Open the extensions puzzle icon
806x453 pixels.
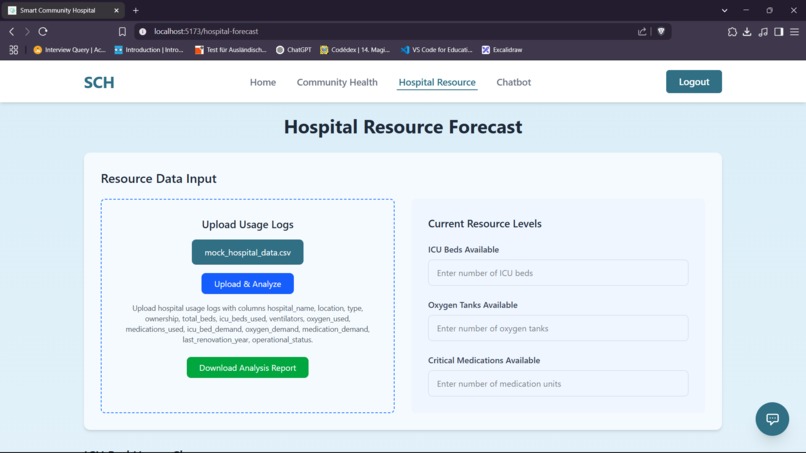pyautogui.click(x=732, y=32)
